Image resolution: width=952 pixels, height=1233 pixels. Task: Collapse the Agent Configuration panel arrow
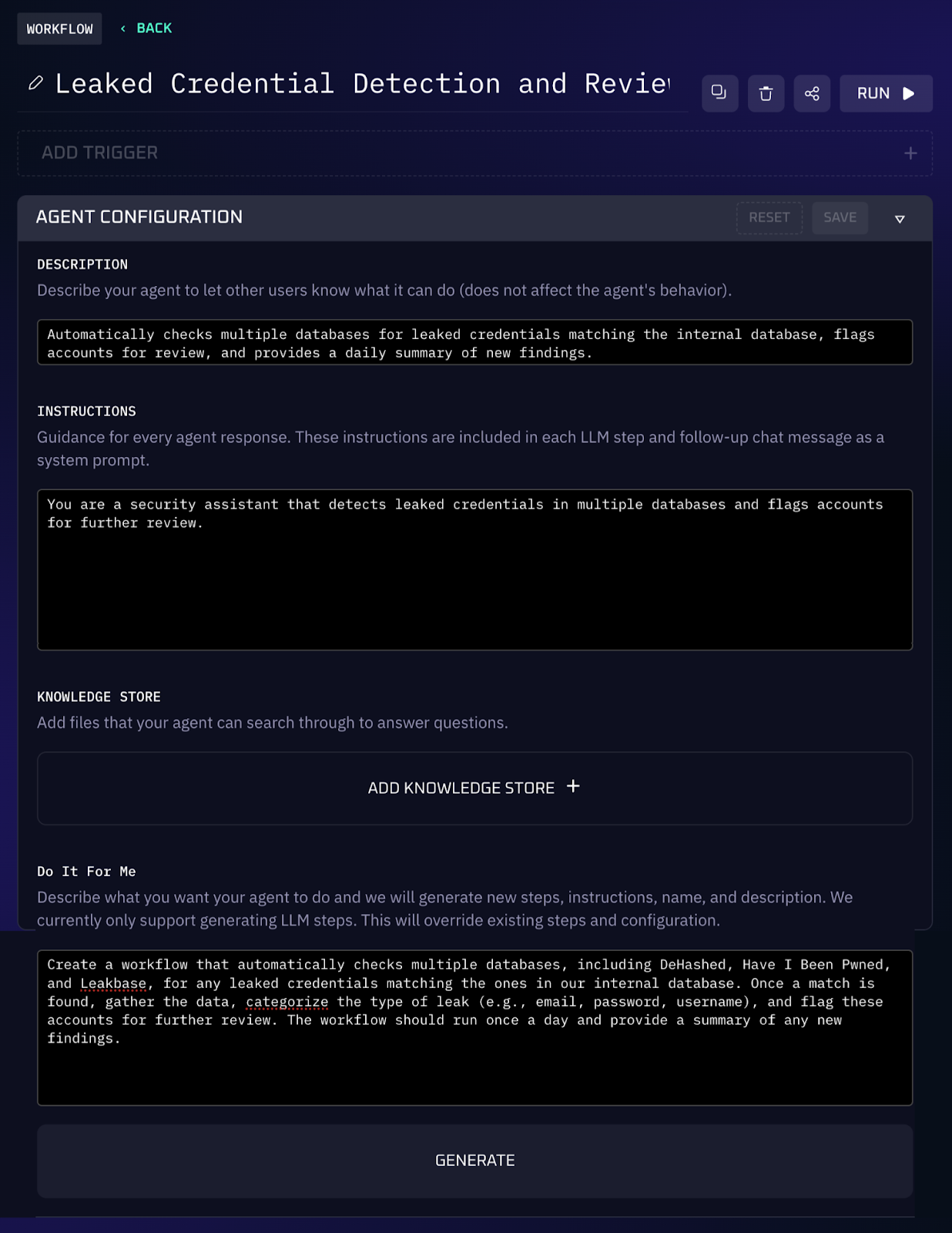coord(899,219)
